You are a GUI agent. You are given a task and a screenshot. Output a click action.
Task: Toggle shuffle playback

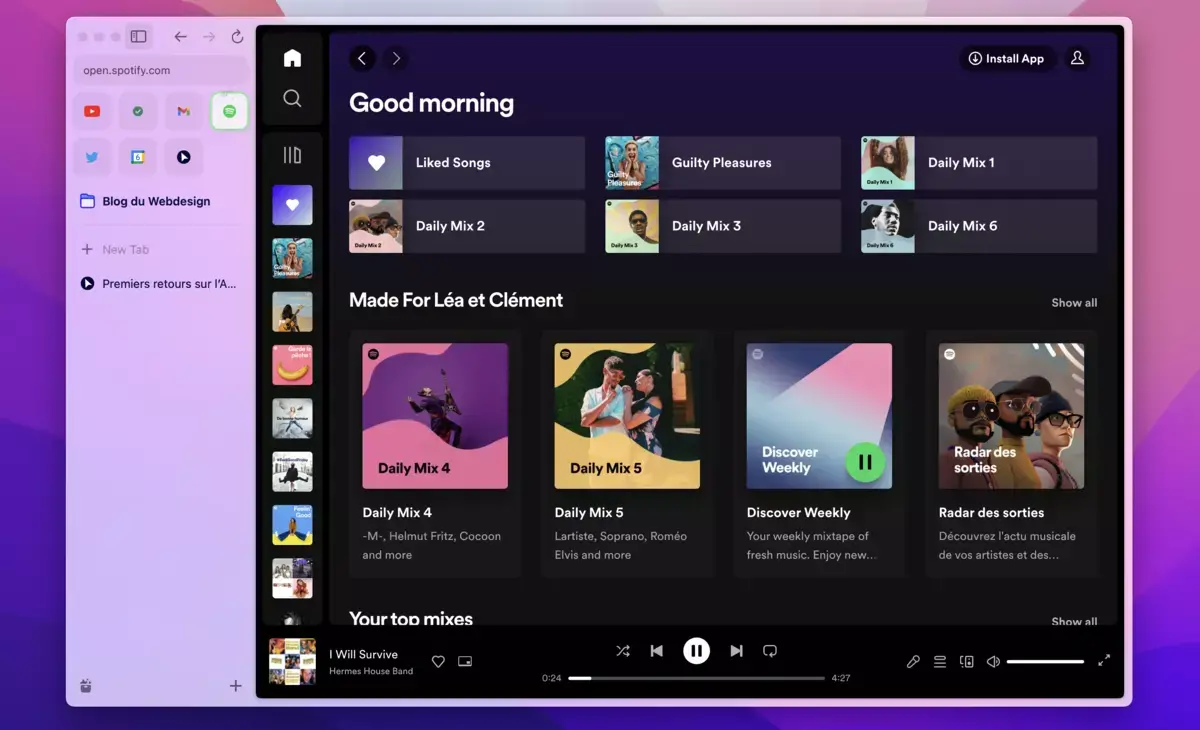pos(623,651)
